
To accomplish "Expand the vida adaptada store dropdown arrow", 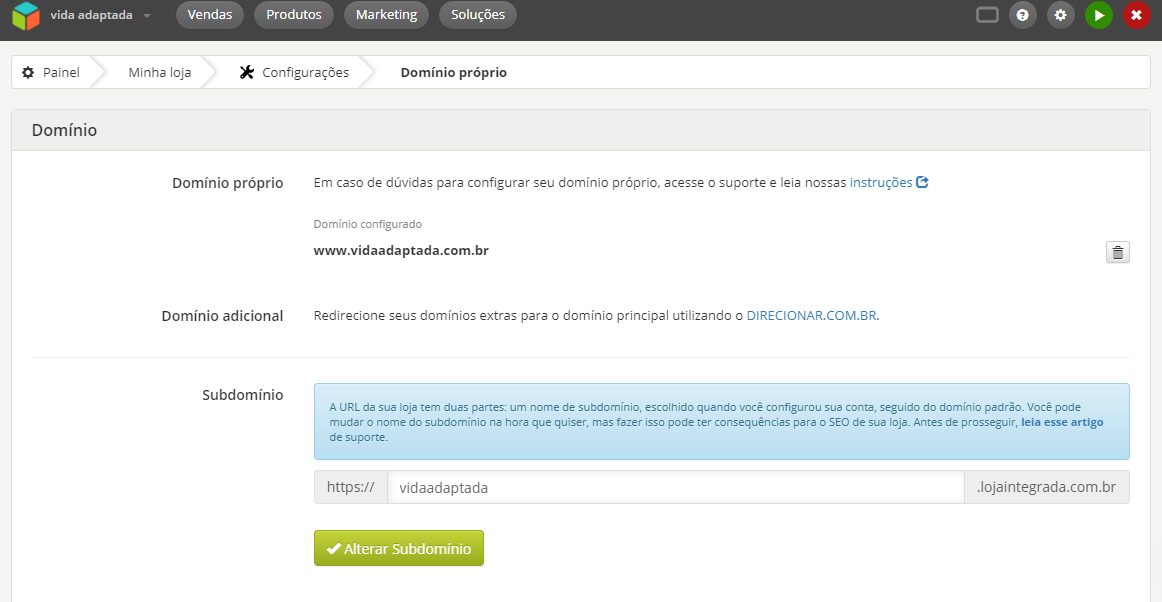I will (147, 16).
